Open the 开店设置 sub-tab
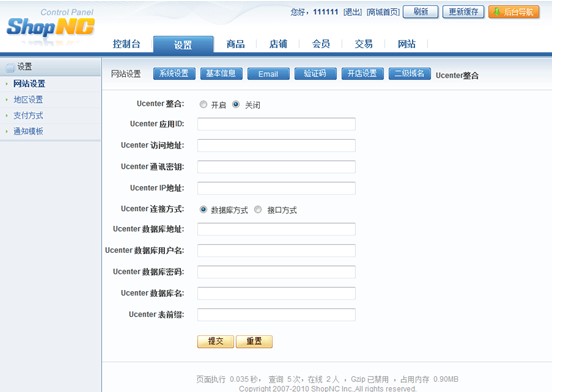 click(x=362, y=73)
